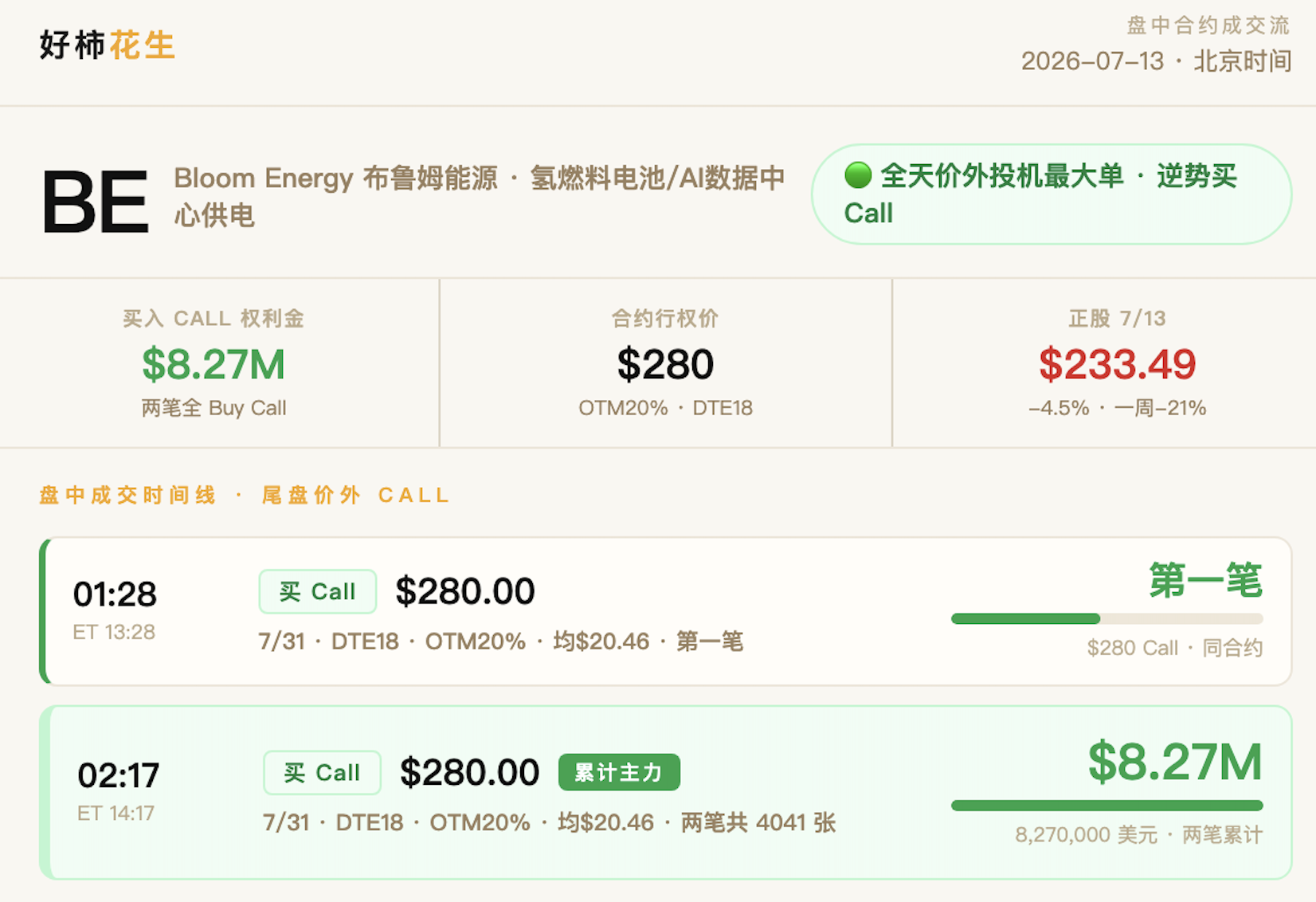Click $280 Call · 同合约 caption
This screenshot has height=902, width=1316.
tap(1175, 648)
